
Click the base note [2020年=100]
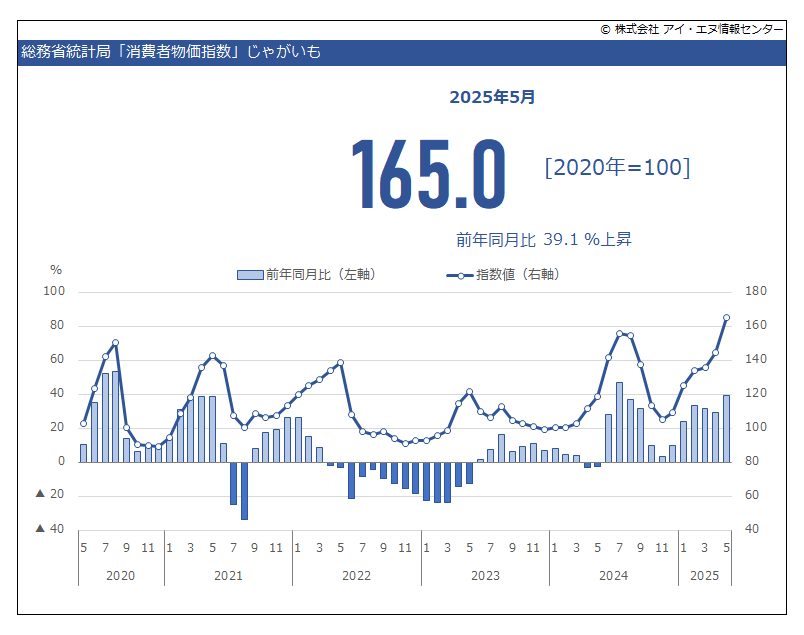click(x=617, y=167)
